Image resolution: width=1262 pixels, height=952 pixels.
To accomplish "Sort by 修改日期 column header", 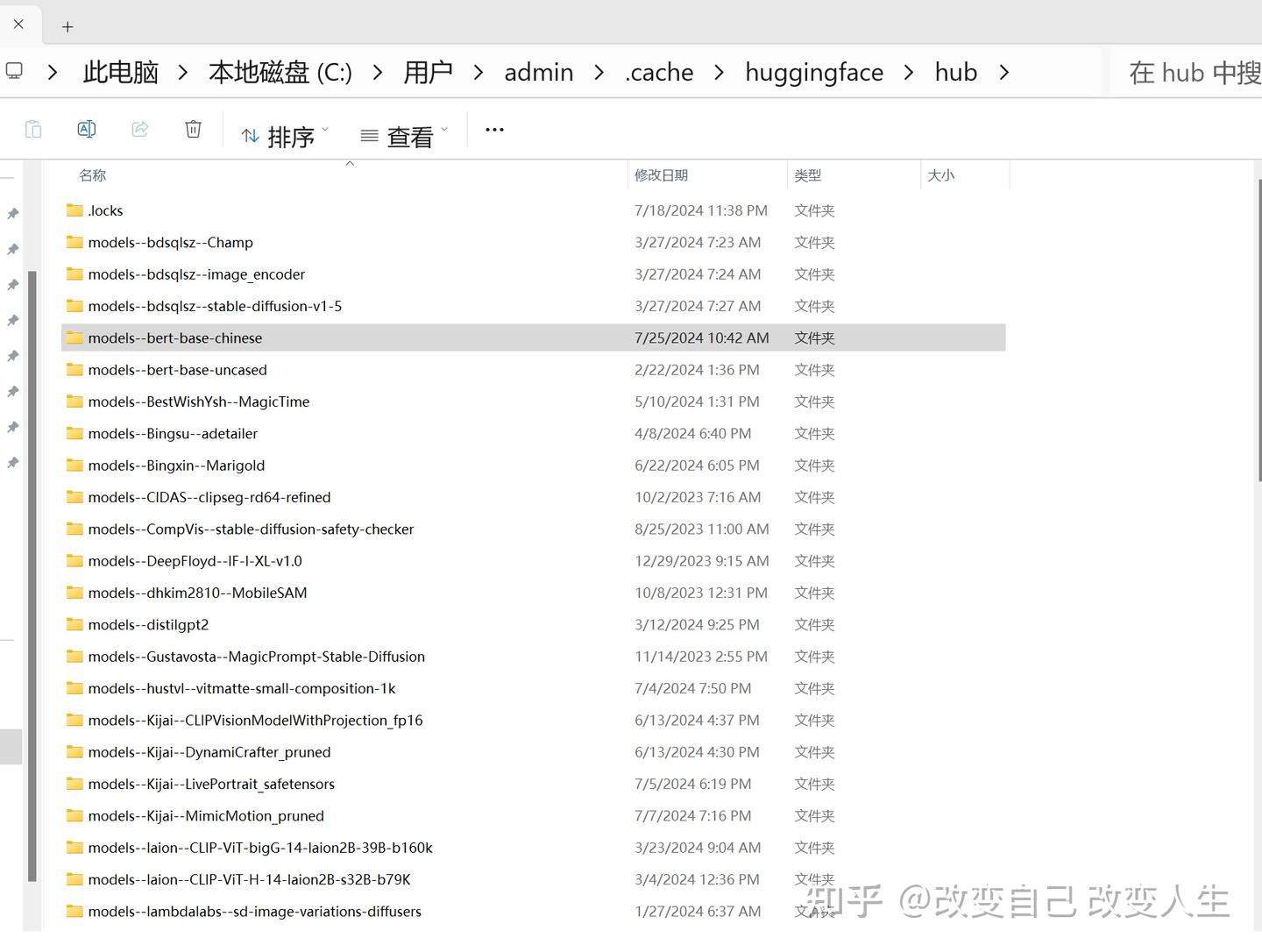I will pyautogui.click(x=662, y=175).
